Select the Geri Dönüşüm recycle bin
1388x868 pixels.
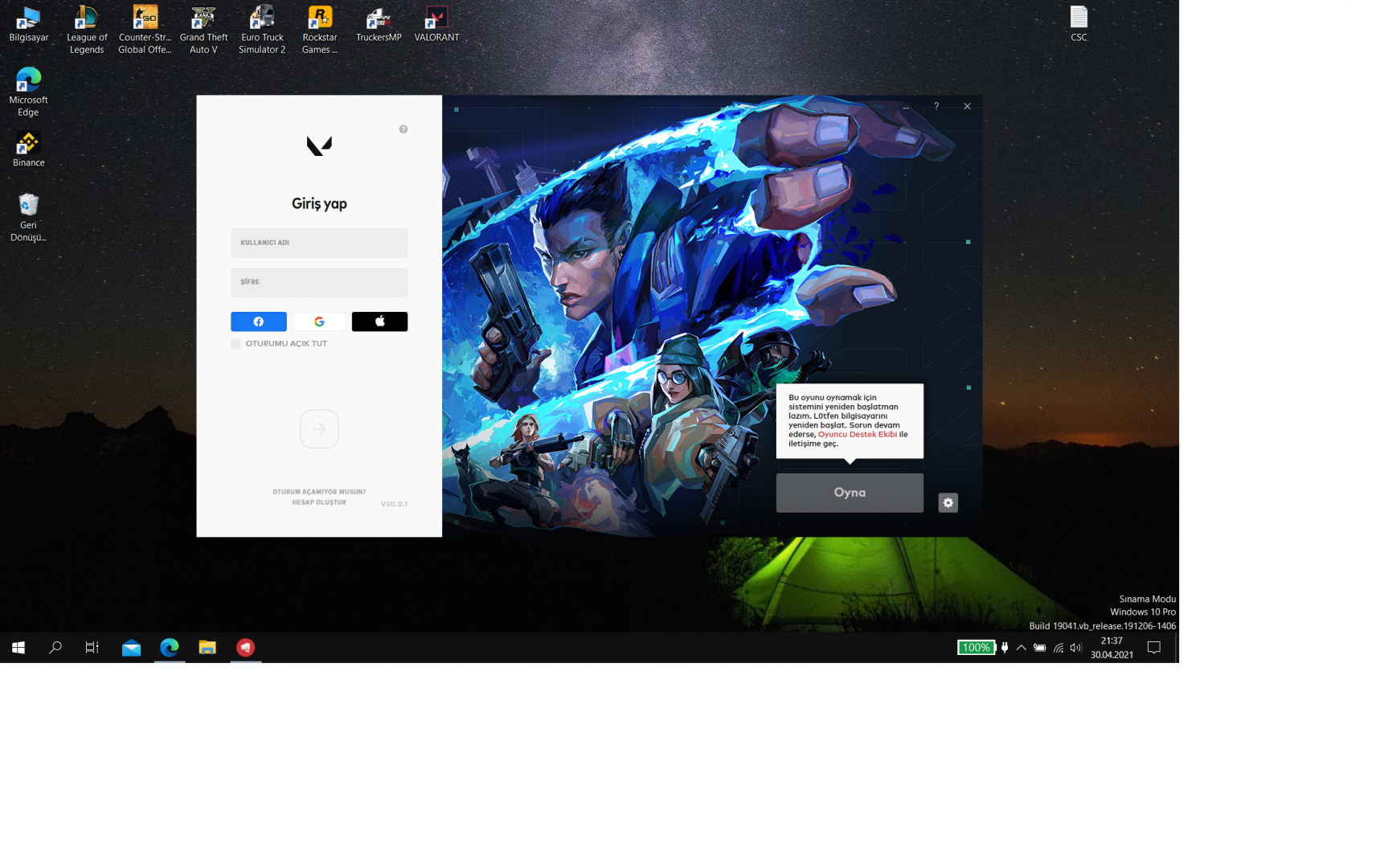(x=29, y=217)
